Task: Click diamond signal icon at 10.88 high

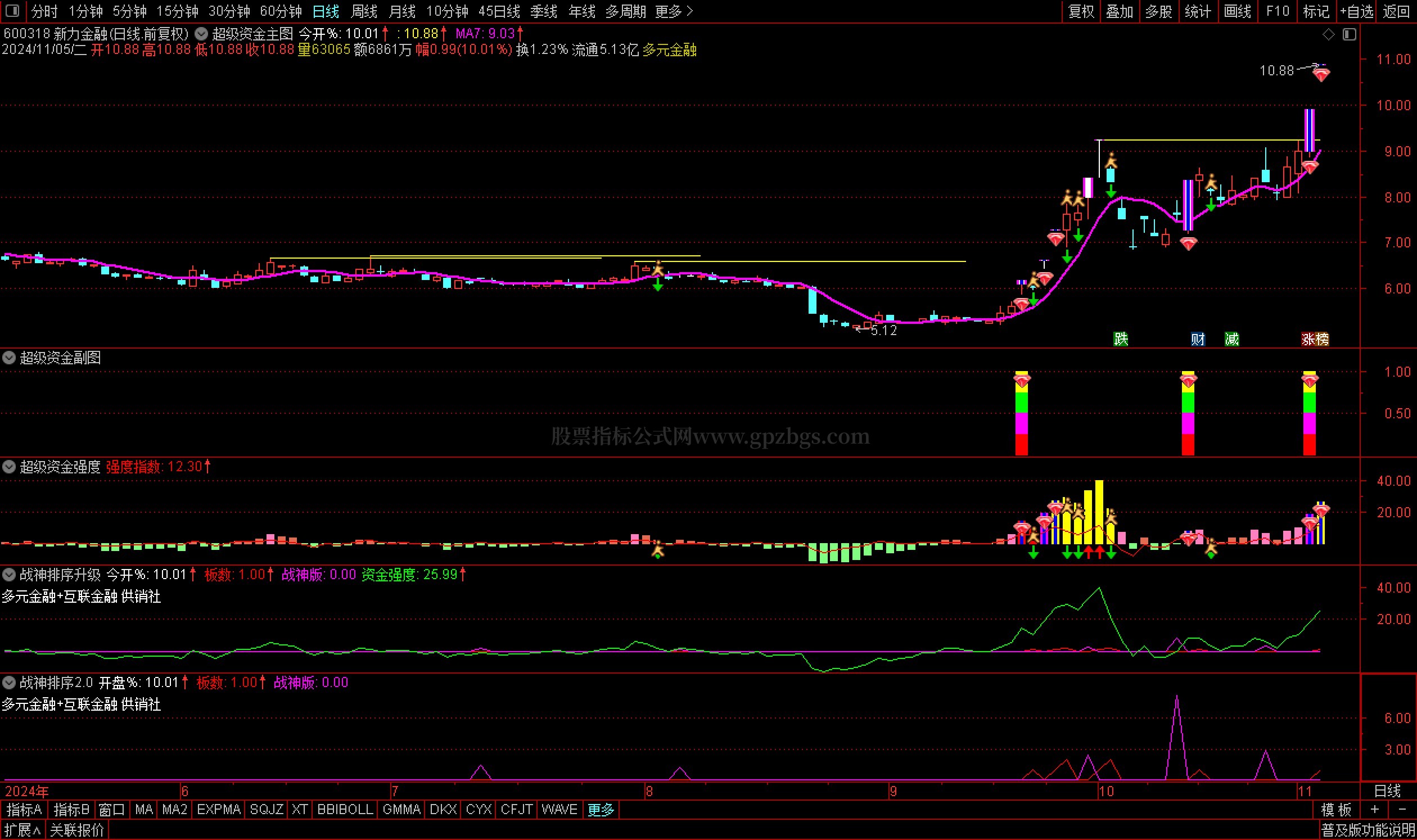Action: [x=1321, y=74]
